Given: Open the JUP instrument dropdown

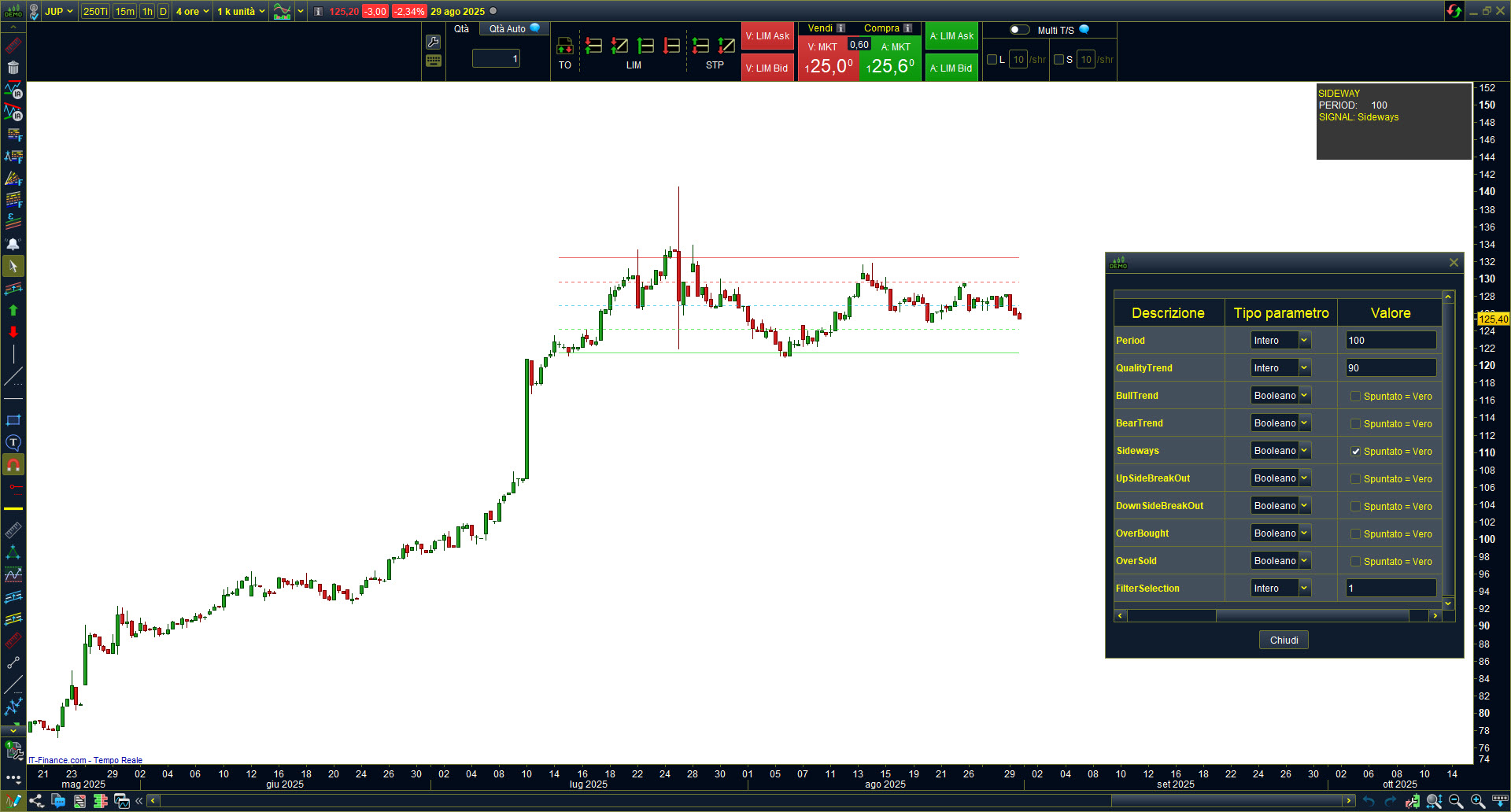Looking at the screenshot, I should pos(59,11).
